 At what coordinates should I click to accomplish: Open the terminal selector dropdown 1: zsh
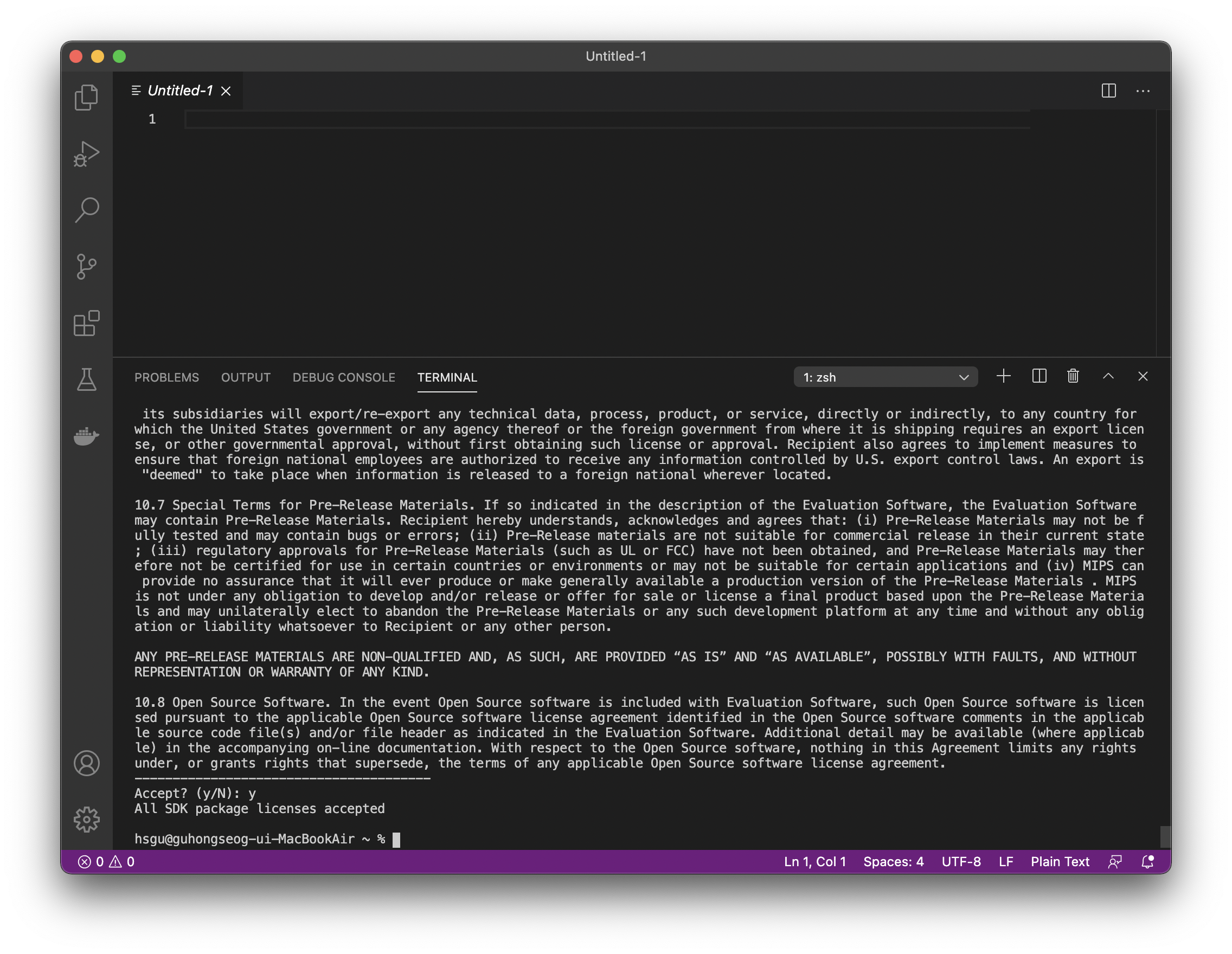pyautogui.click(x=886, y=377)
